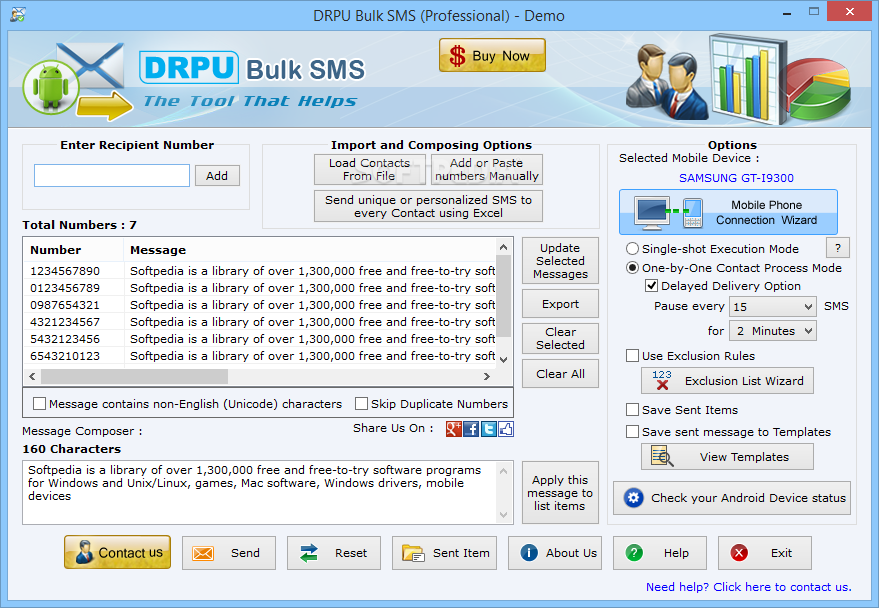Click the horizontal scrollbar thumb of list

tap(135, 377)
